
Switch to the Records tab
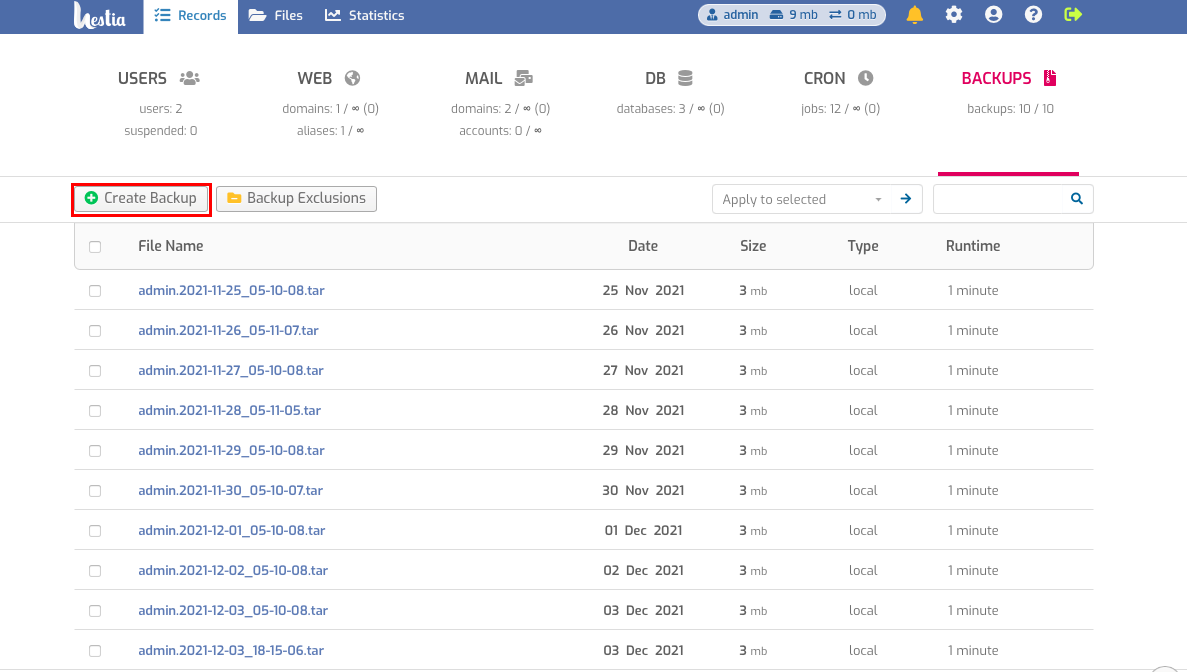coord(191,16)
